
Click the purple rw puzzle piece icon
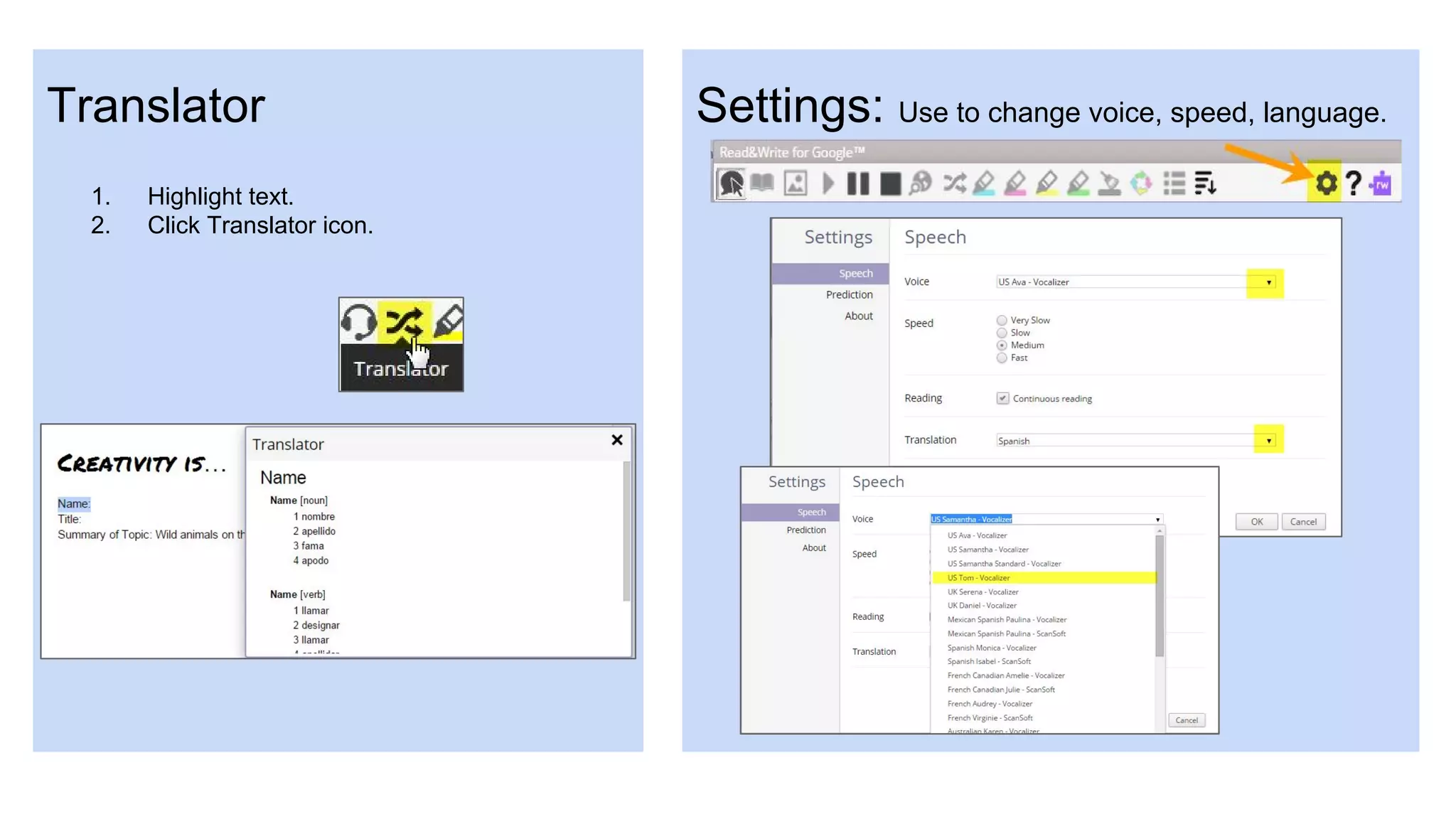coord(1382,183)
